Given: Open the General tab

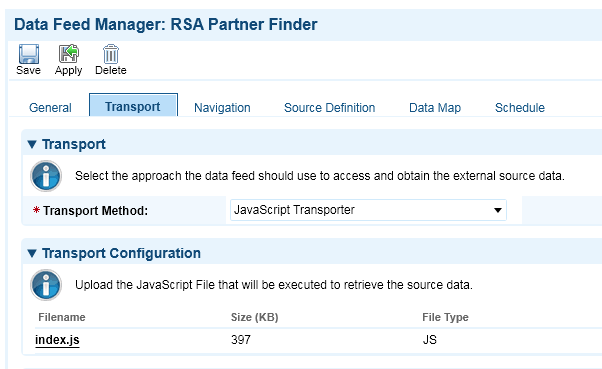Looking at the screenshot, I should (50, 108).
